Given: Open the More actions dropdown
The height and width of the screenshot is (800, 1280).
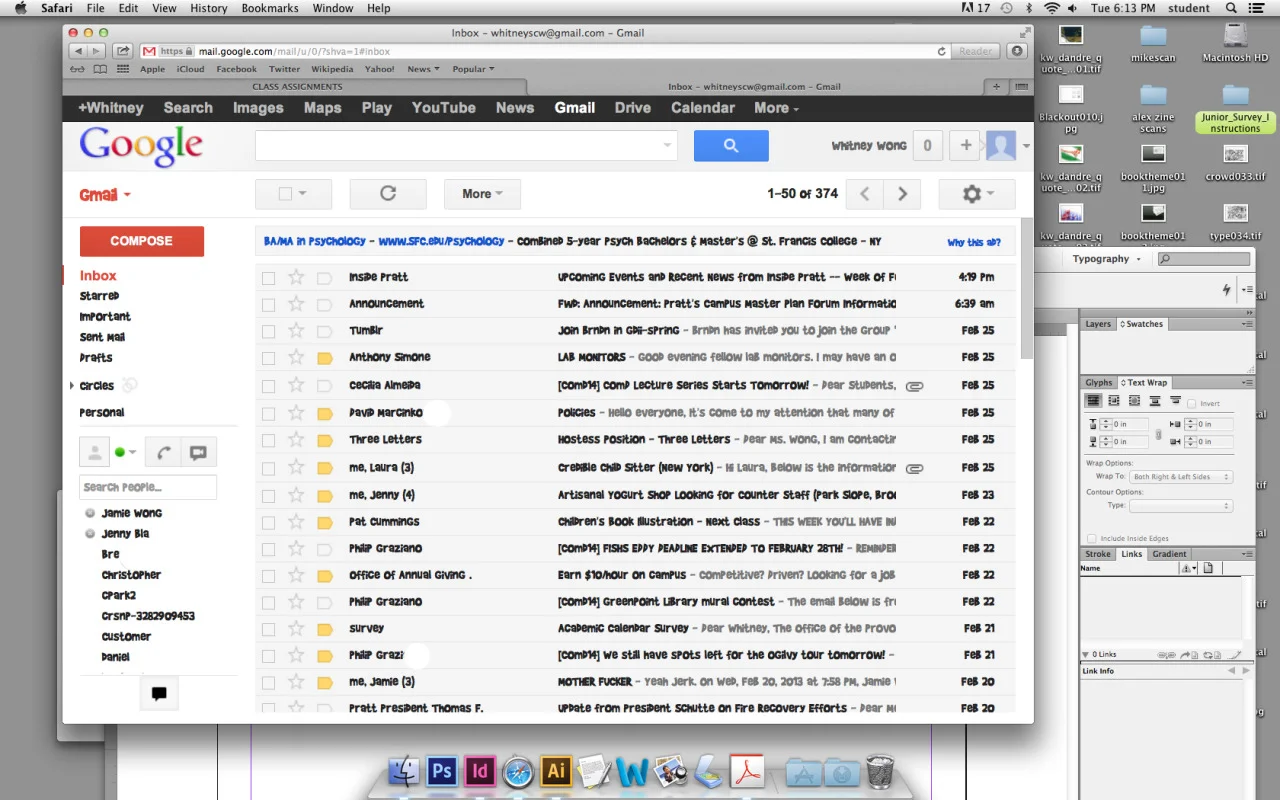Looking at the screenshot, I should (482, 194).
